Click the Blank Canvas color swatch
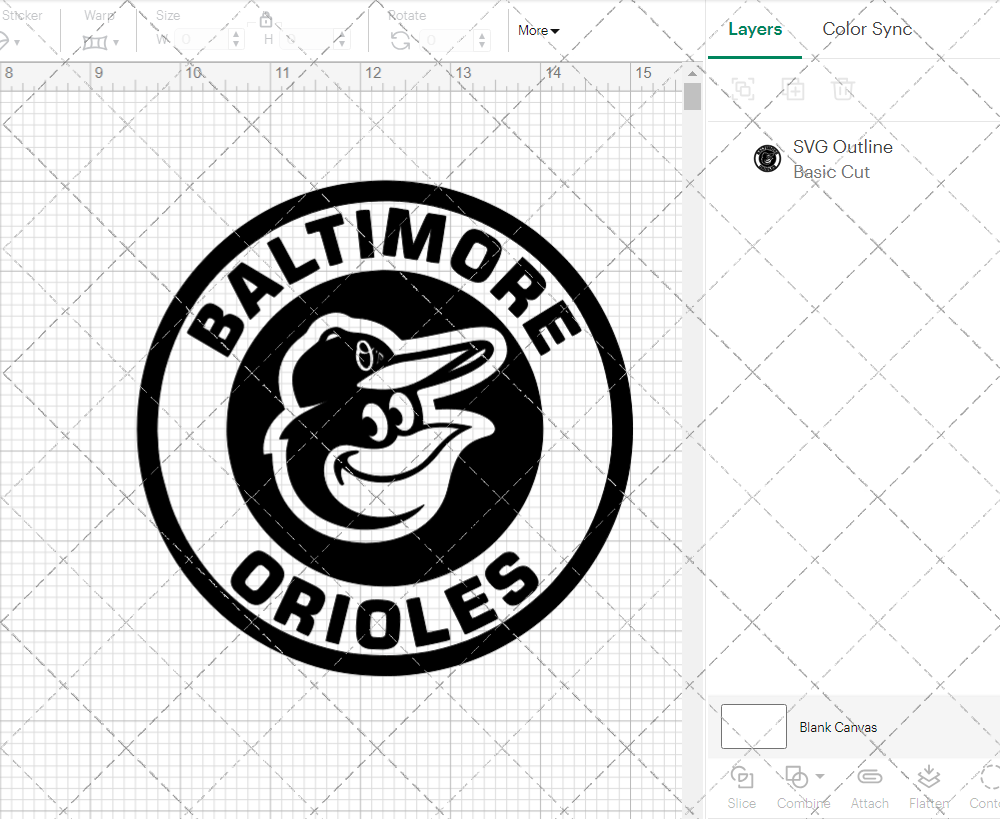 753,727
